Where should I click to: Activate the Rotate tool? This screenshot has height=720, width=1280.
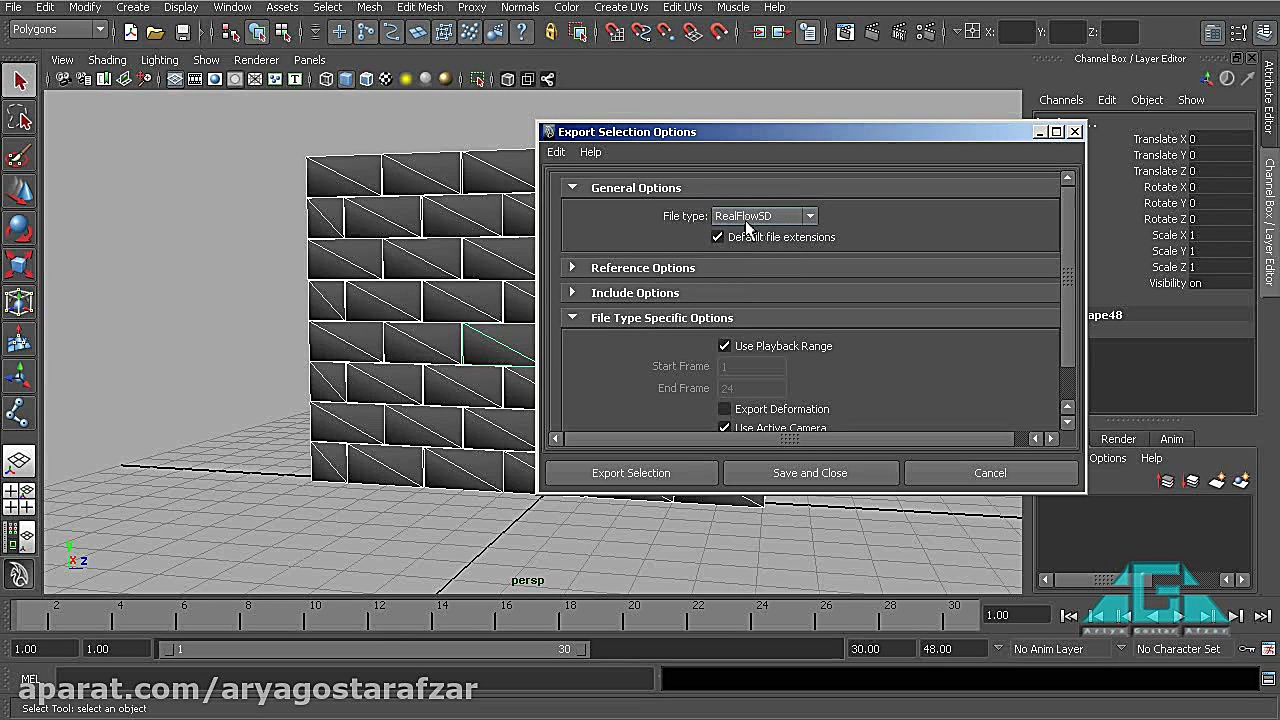coord(20,229)
